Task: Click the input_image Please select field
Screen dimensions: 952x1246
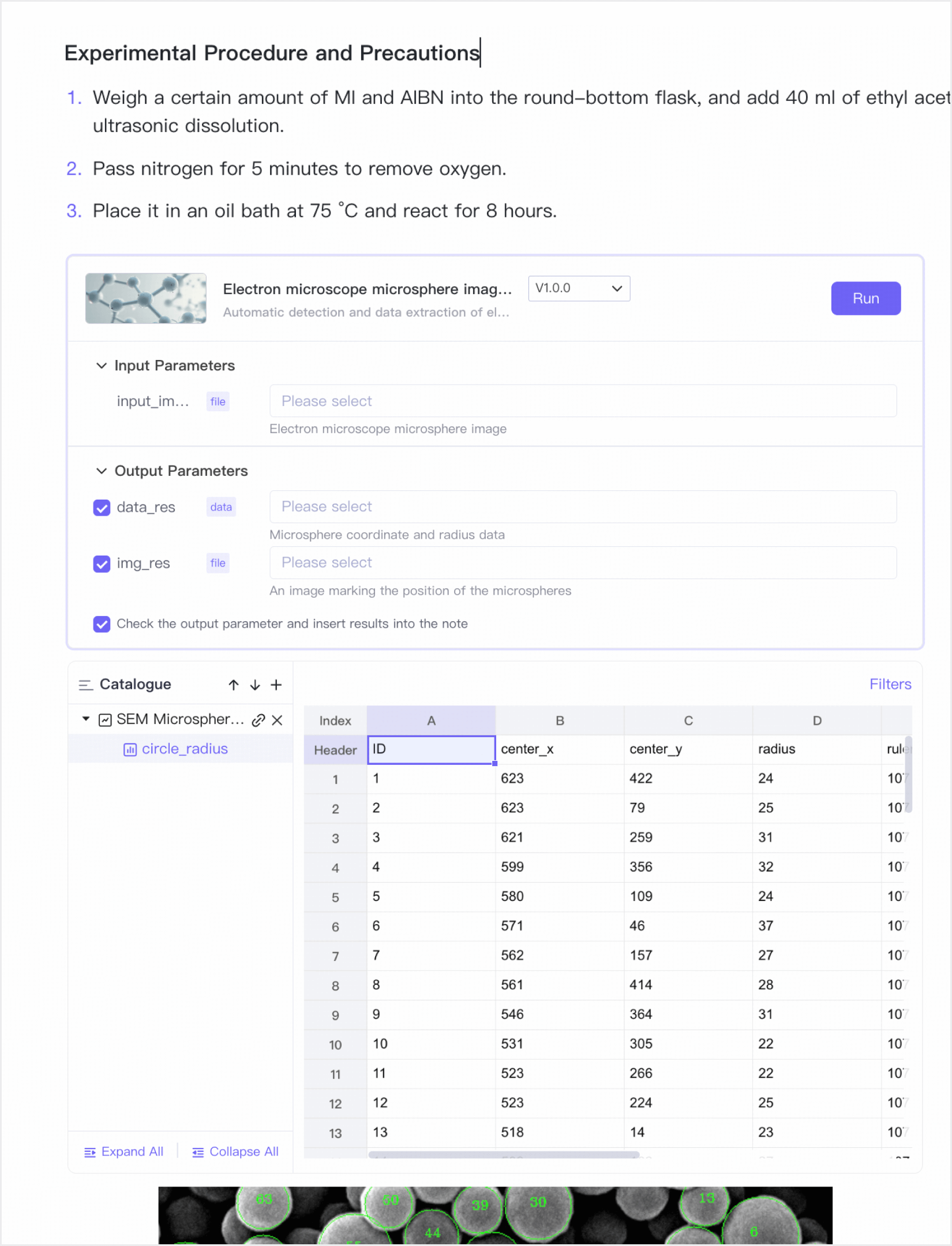Action: [583, 401]
